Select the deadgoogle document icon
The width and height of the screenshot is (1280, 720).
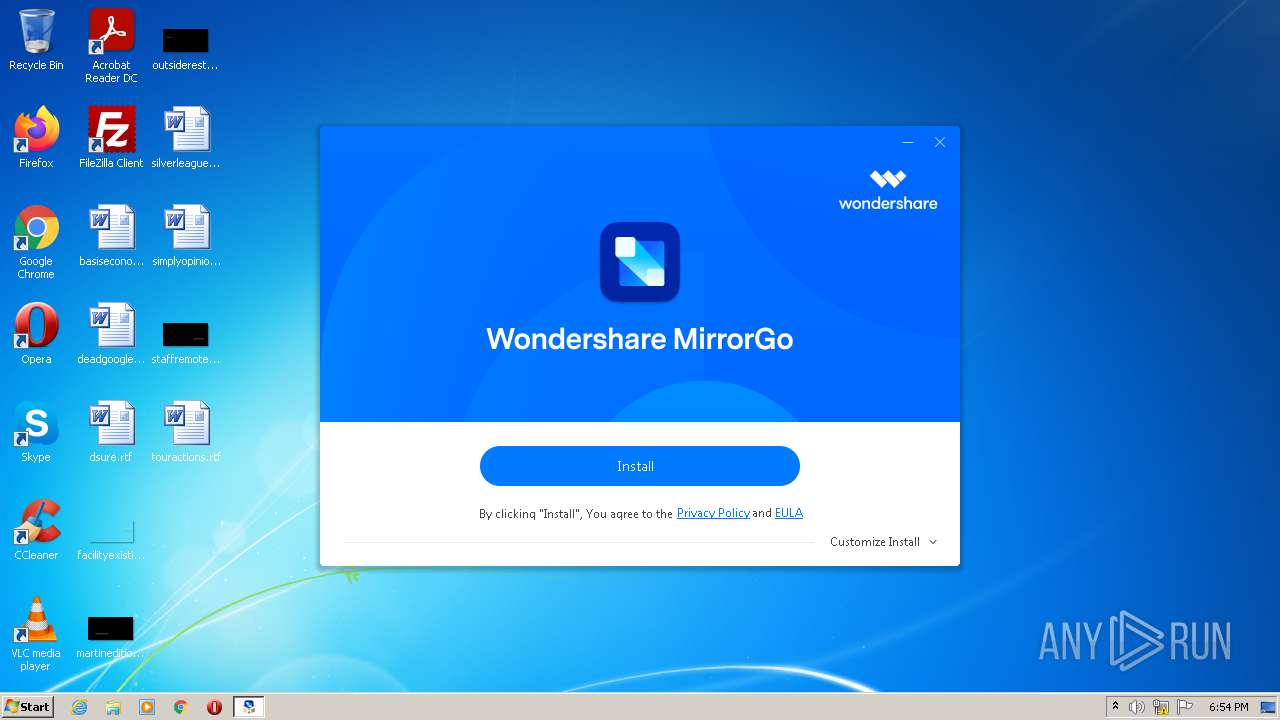[111, 334]
